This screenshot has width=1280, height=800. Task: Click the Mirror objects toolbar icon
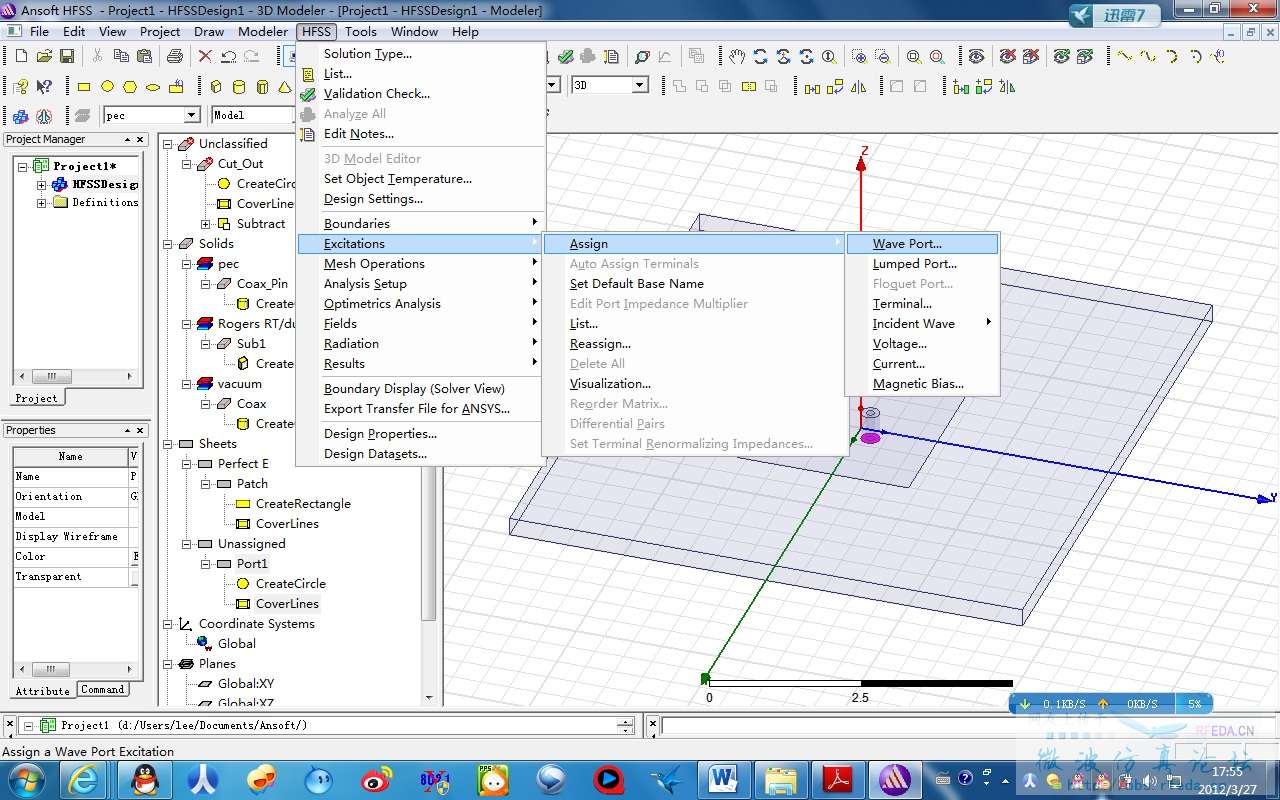tap(858, 87)
